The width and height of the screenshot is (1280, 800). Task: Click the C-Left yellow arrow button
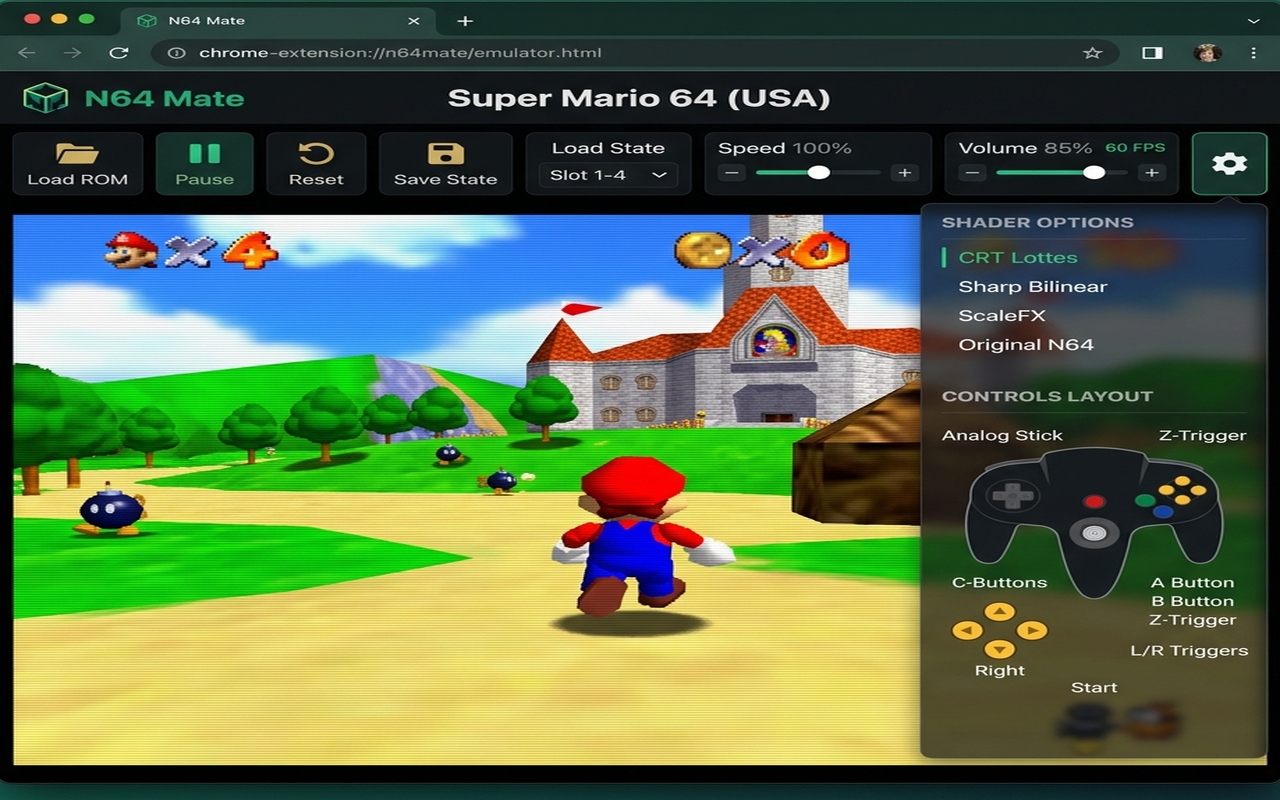click(x=966, y=630)
